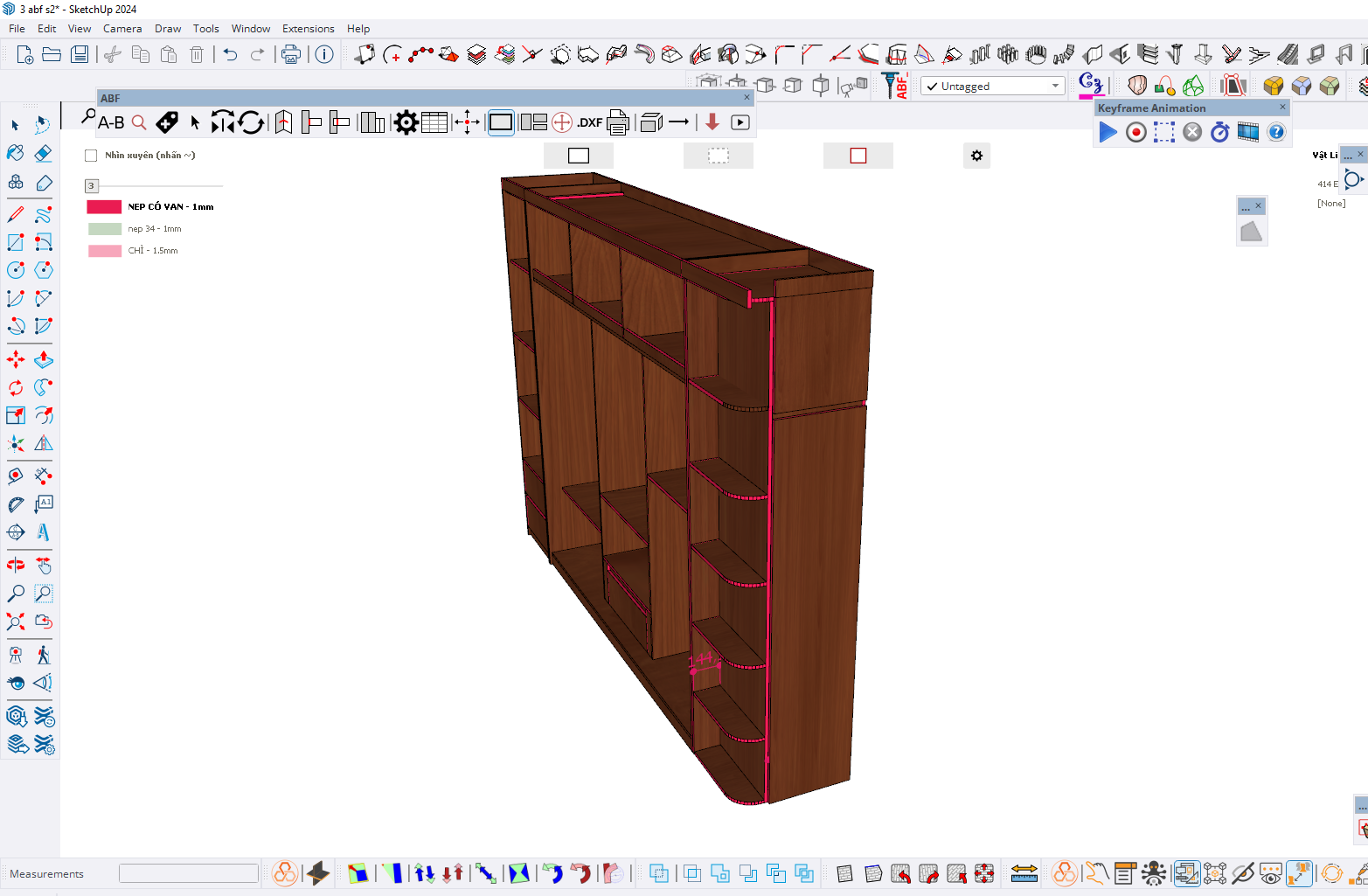The image size is (1368, 896).
Task: Select the Paint Bucket tool
Action: [x=16, y=154]
